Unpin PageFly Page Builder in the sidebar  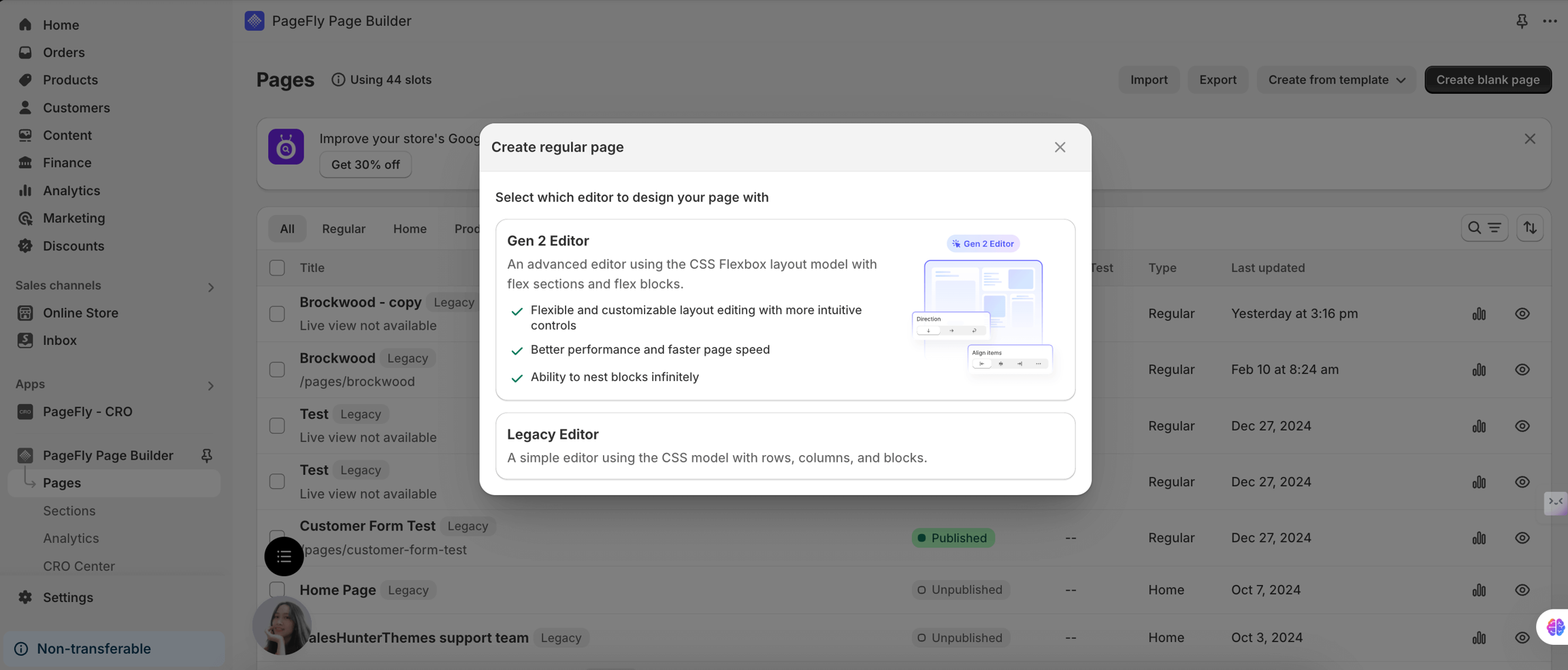206,456
